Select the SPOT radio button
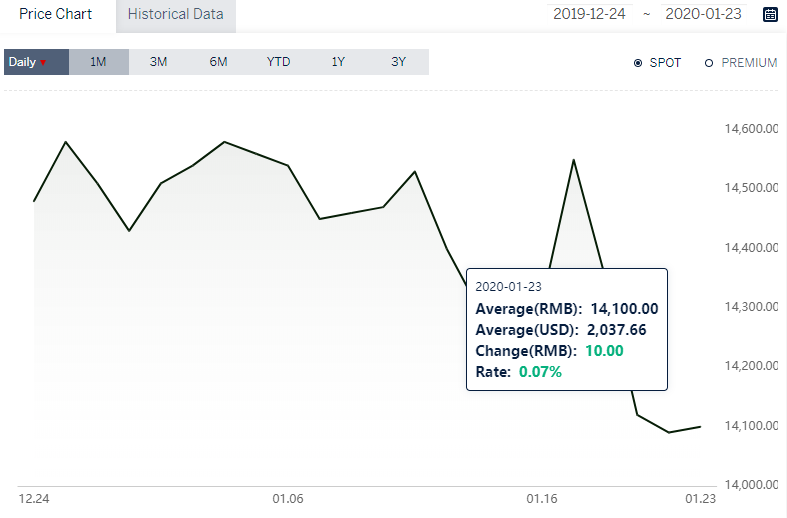Viewport: 787px width, 518px height. [x=638, y=63]
